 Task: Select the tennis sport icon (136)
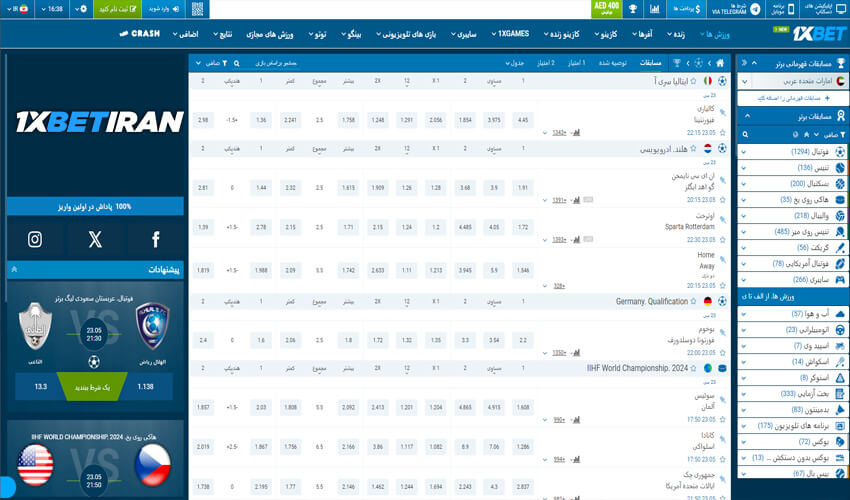click(840, 168)
